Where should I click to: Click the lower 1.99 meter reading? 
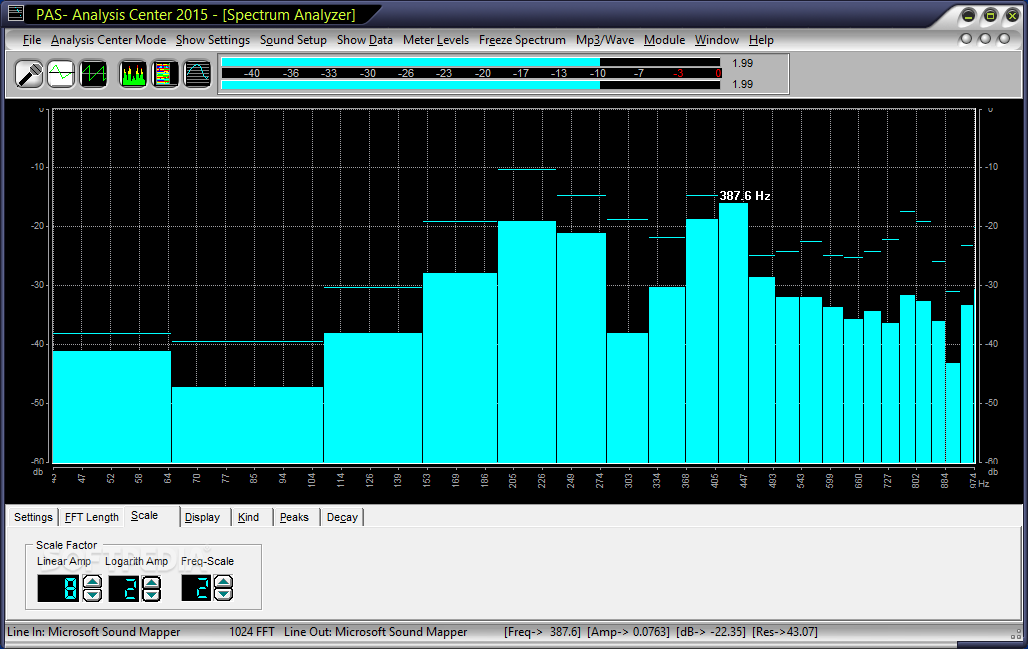click(x=743, y=84)
